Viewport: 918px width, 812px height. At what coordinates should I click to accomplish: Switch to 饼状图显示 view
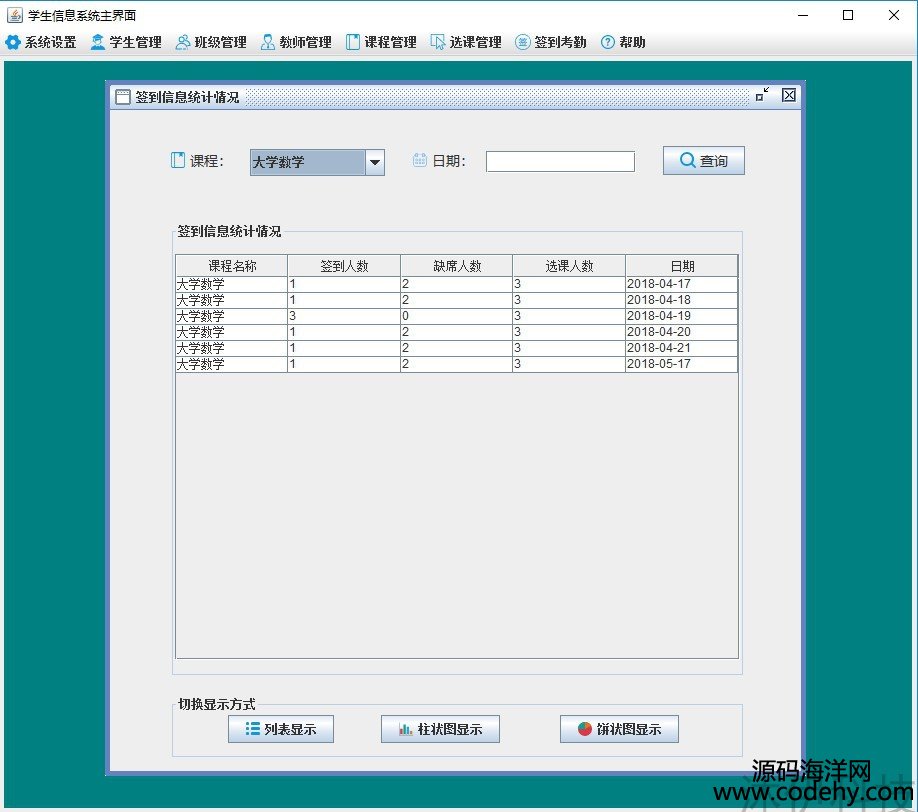(619, 729)
